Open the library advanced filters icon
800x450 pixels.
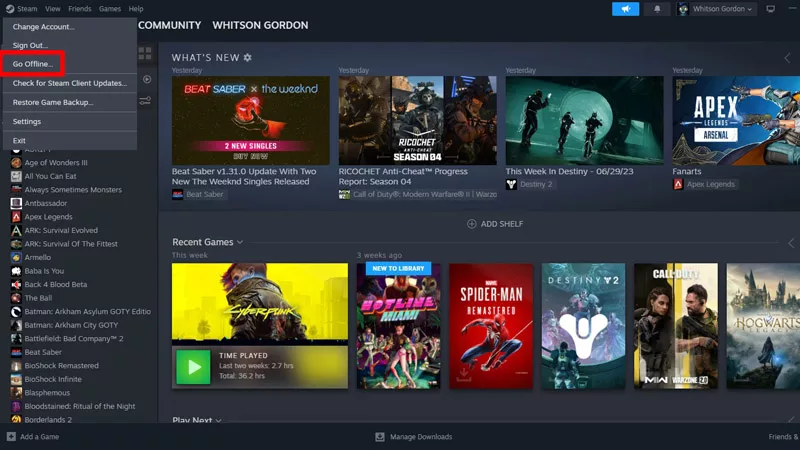tap(145, 101)
